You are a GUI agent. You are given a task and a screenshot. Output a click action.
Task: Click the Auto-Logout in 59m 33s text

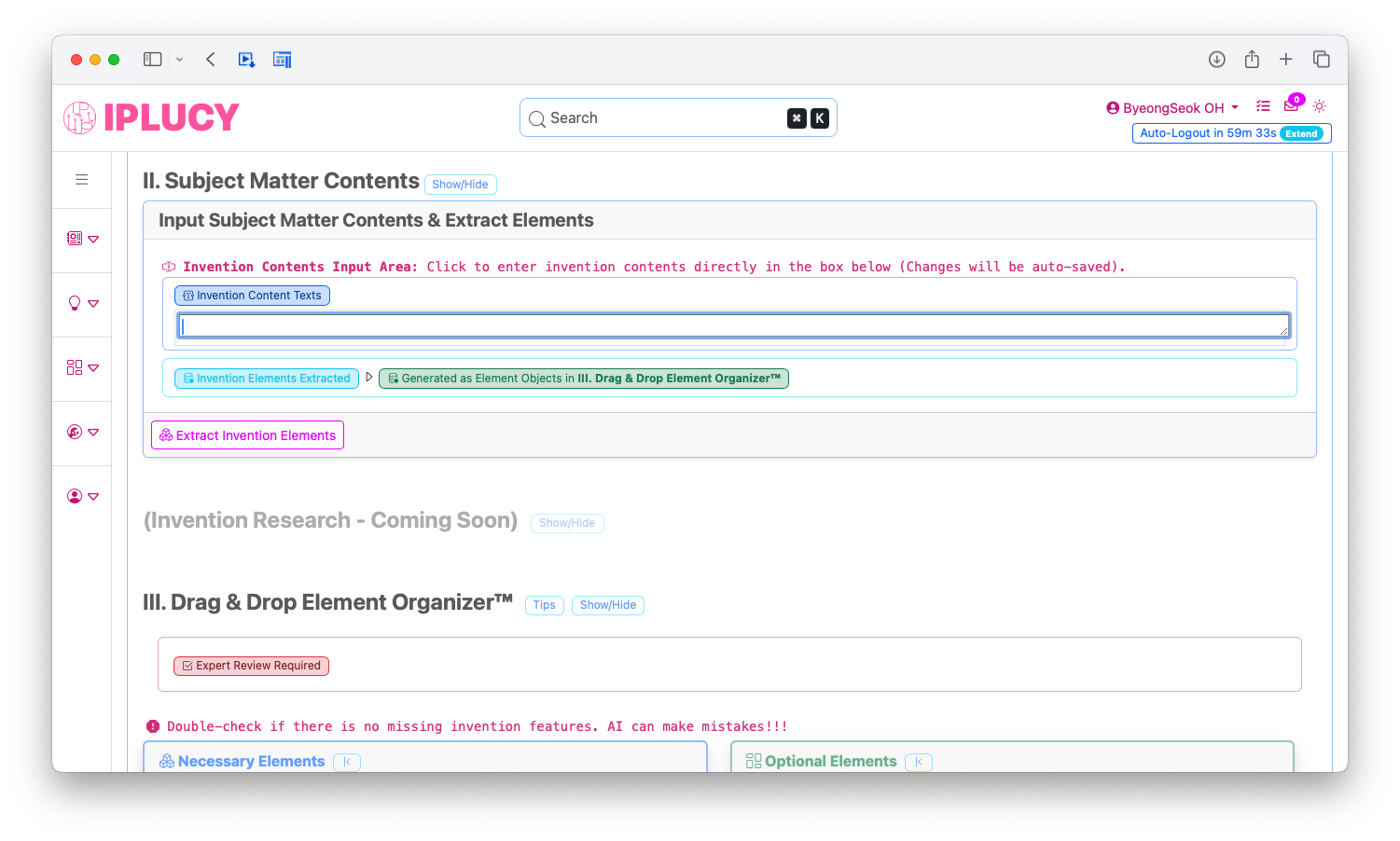pos(1208,133)
